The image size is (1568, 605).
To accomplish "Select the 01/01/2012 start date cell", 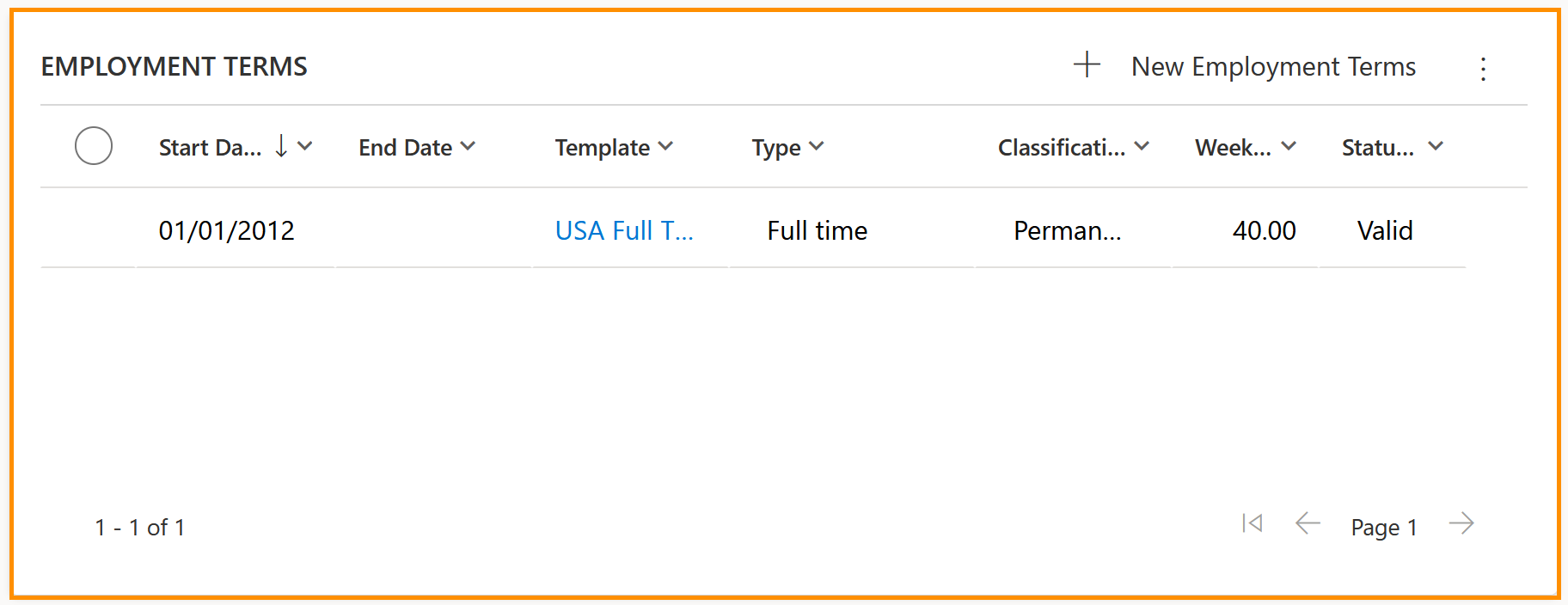I will [x=227, y=230].
